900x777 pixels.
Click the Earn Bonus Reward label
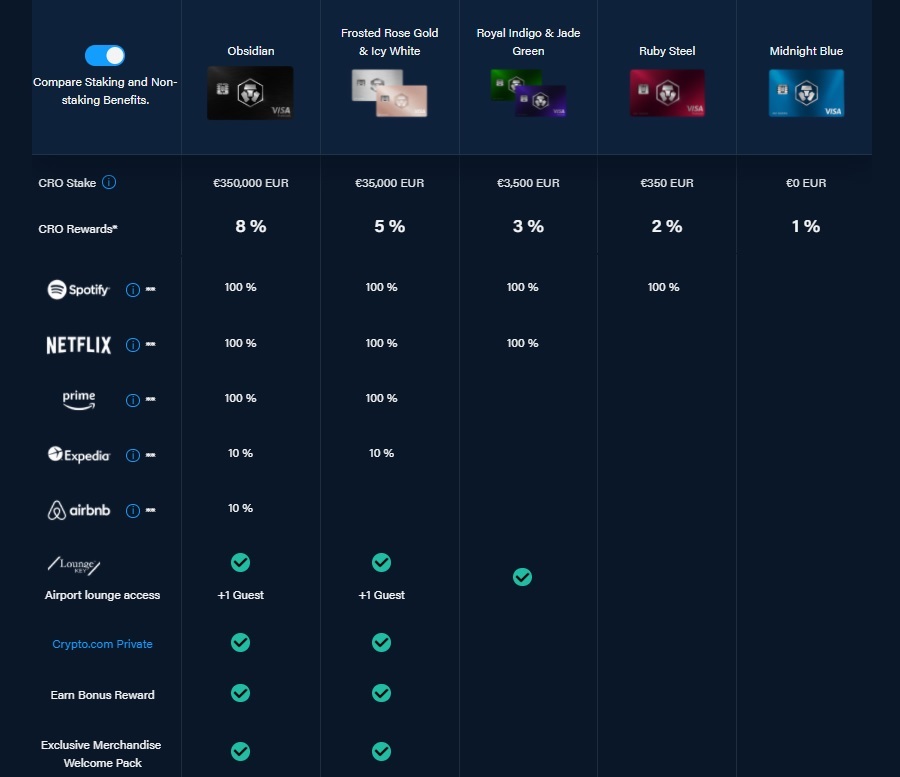(102, 695)
